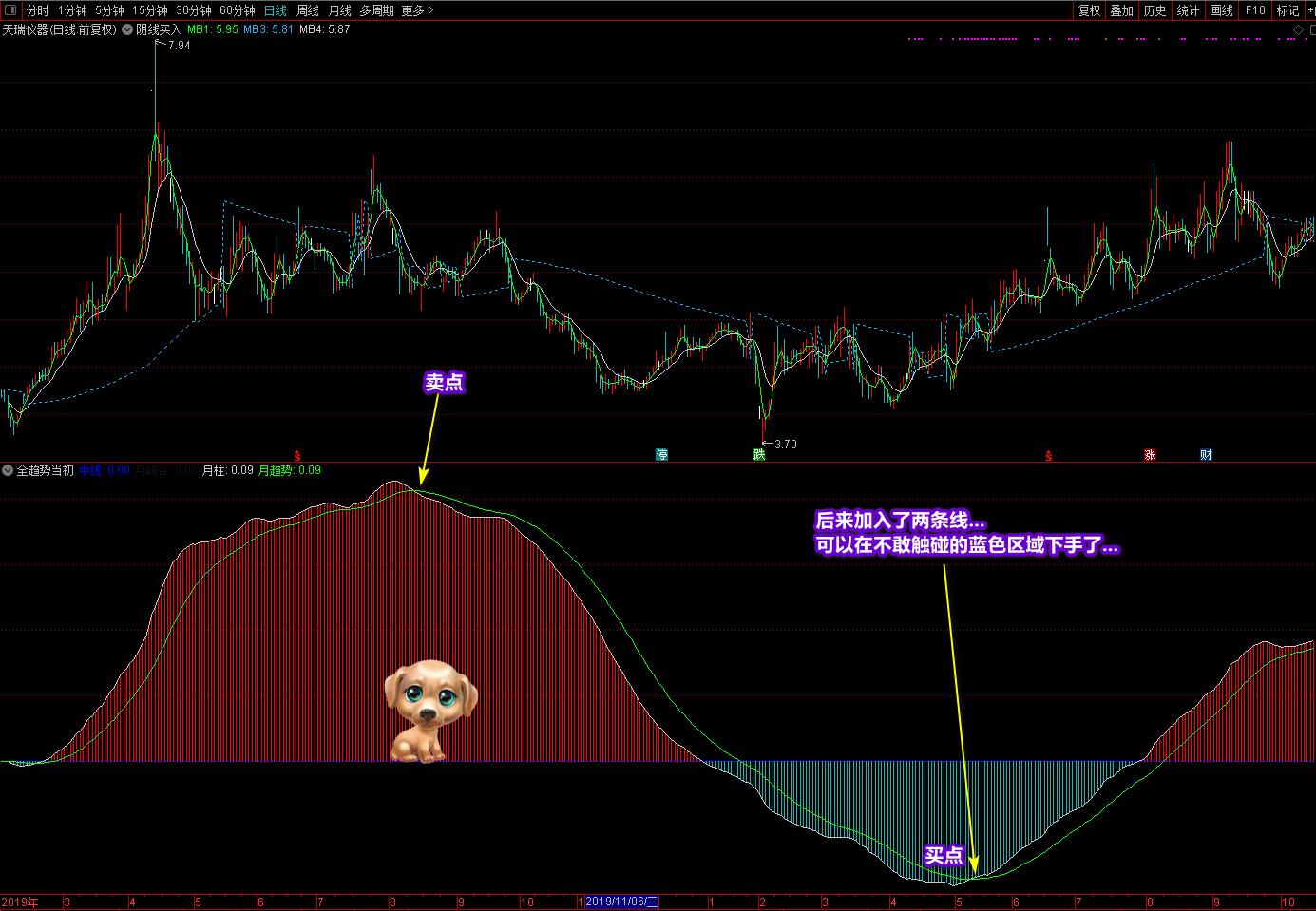Open the 更多 periods expander
This screenshot has width=1316, height=911.
click(x=416, y=10)
